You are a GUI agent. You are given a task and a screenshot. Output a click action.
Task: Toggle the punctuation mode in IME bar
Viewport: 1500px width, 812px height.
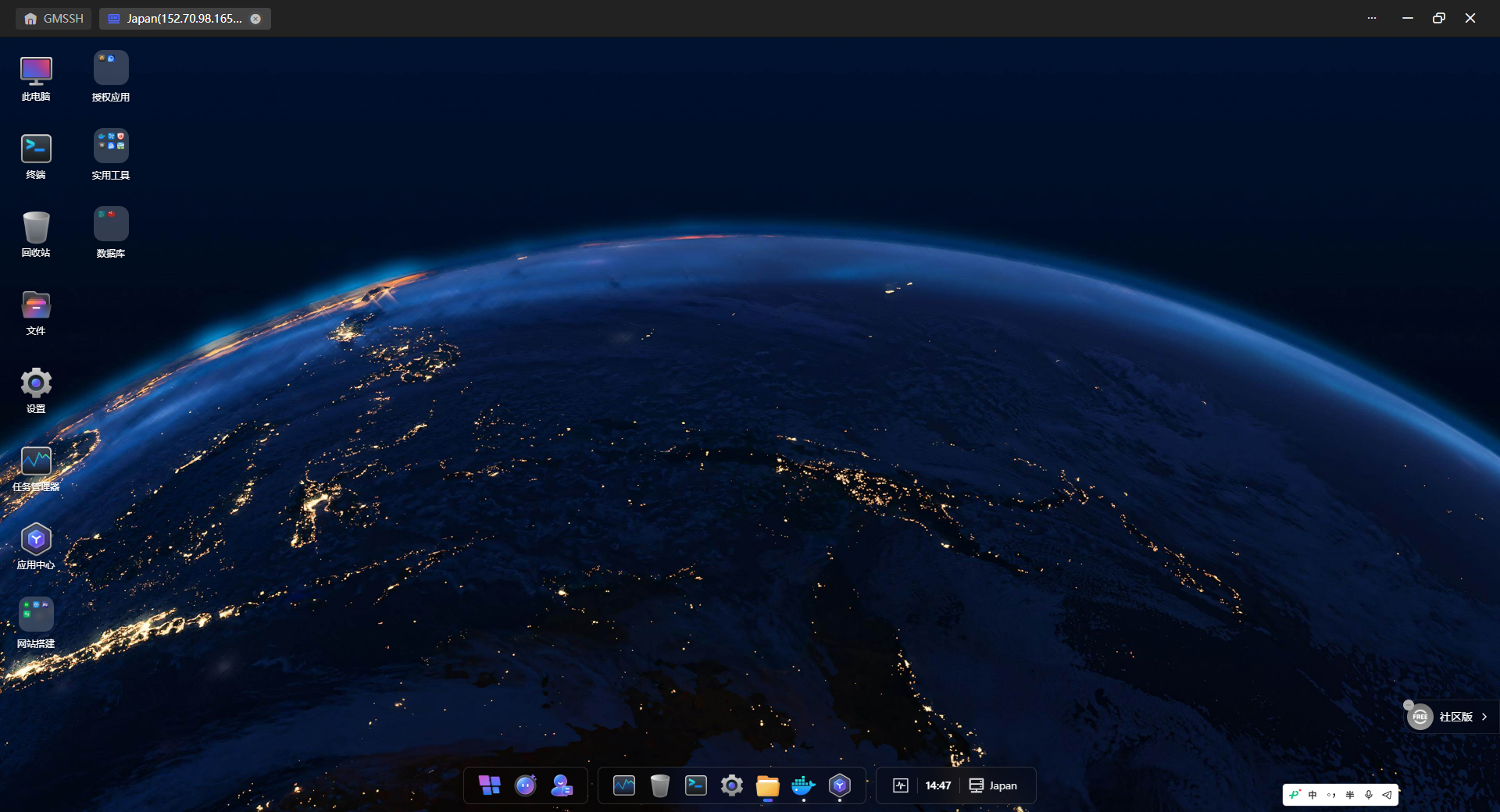click(1331, 795)
